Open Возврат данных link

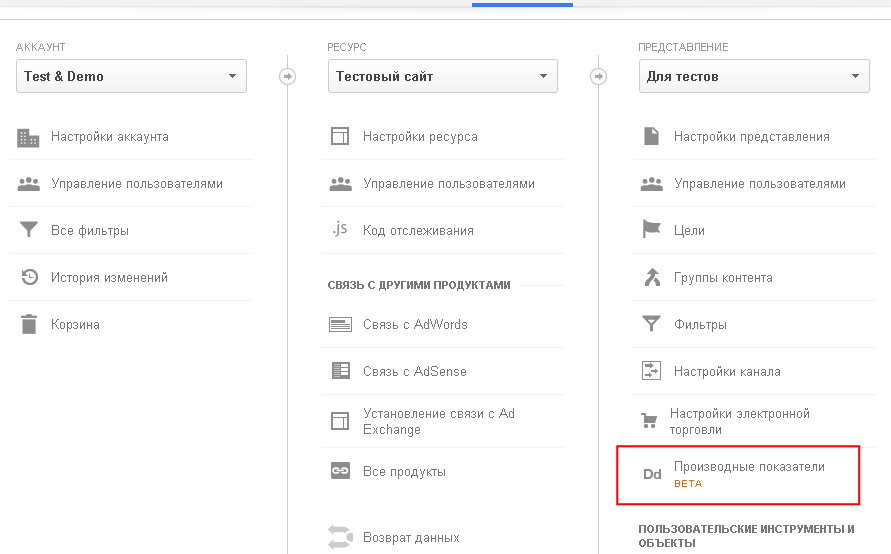(411, 538)
